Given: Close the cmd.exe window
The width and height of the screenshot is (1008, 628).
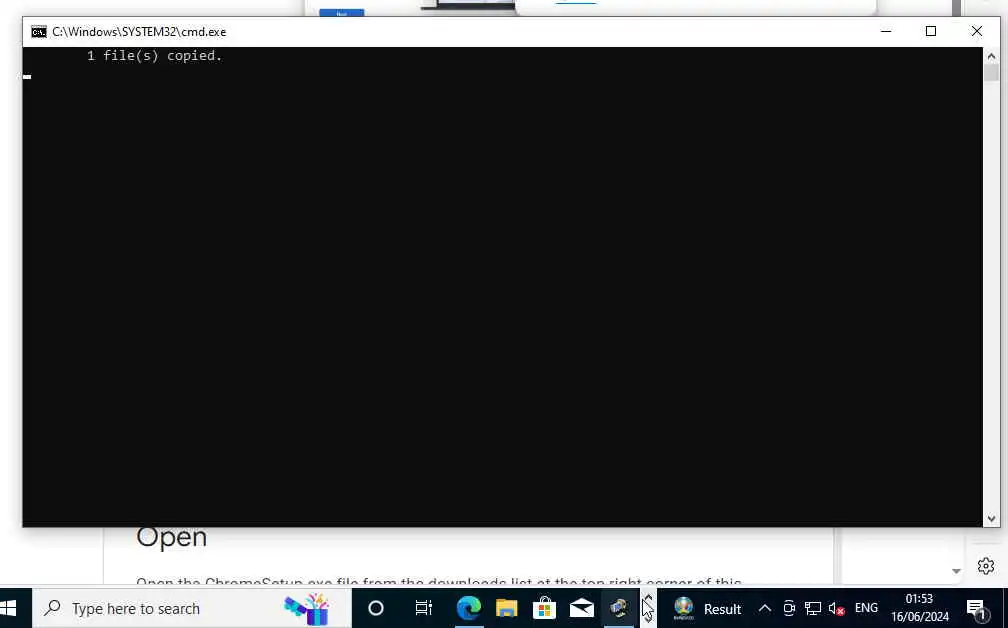Looking at the screenshot, I should [x=976, y=31].
